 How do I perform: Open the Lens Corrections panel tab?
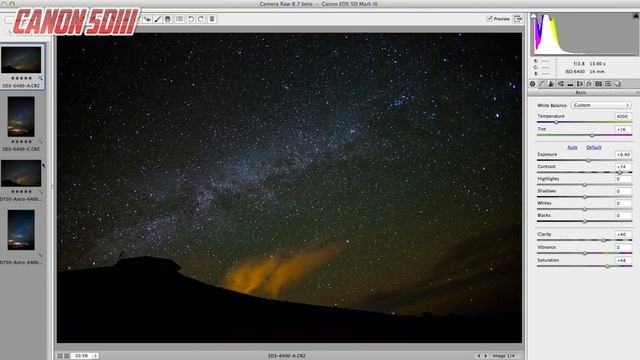click(x=580, y=84)
